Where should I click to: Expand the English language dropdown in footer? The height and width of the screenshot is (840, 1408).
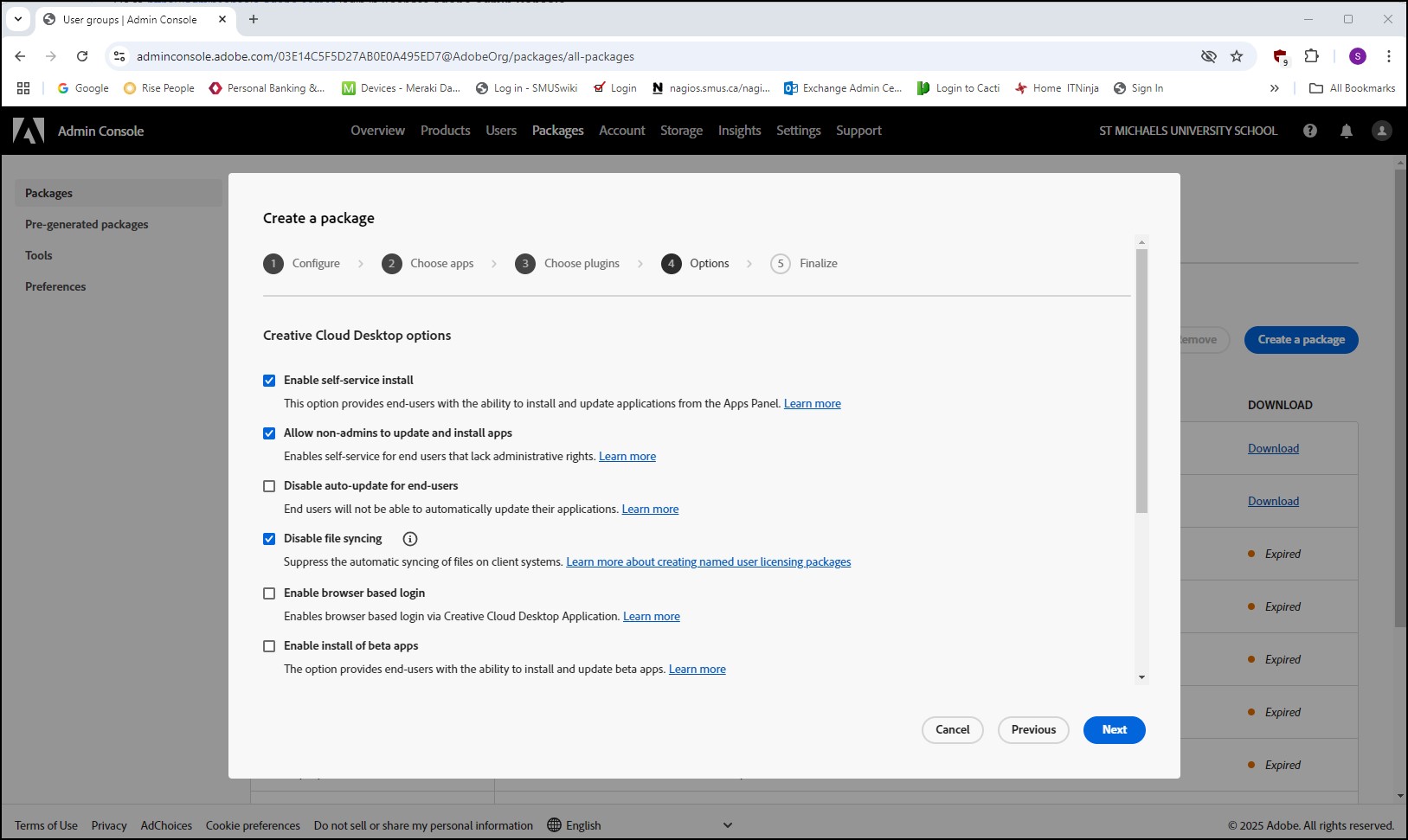point(640,825)
